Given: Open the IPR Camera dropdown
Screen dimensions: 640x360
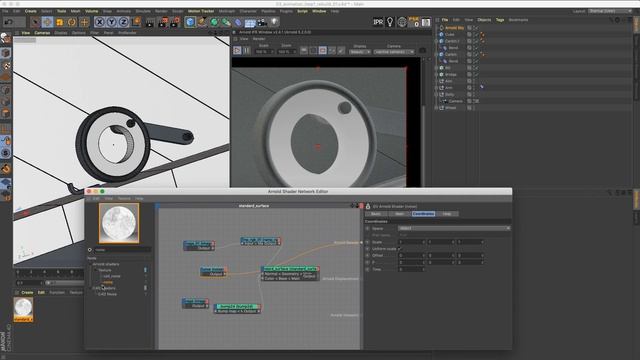Looking at the screenshot, I should click(x=394, y=52).
